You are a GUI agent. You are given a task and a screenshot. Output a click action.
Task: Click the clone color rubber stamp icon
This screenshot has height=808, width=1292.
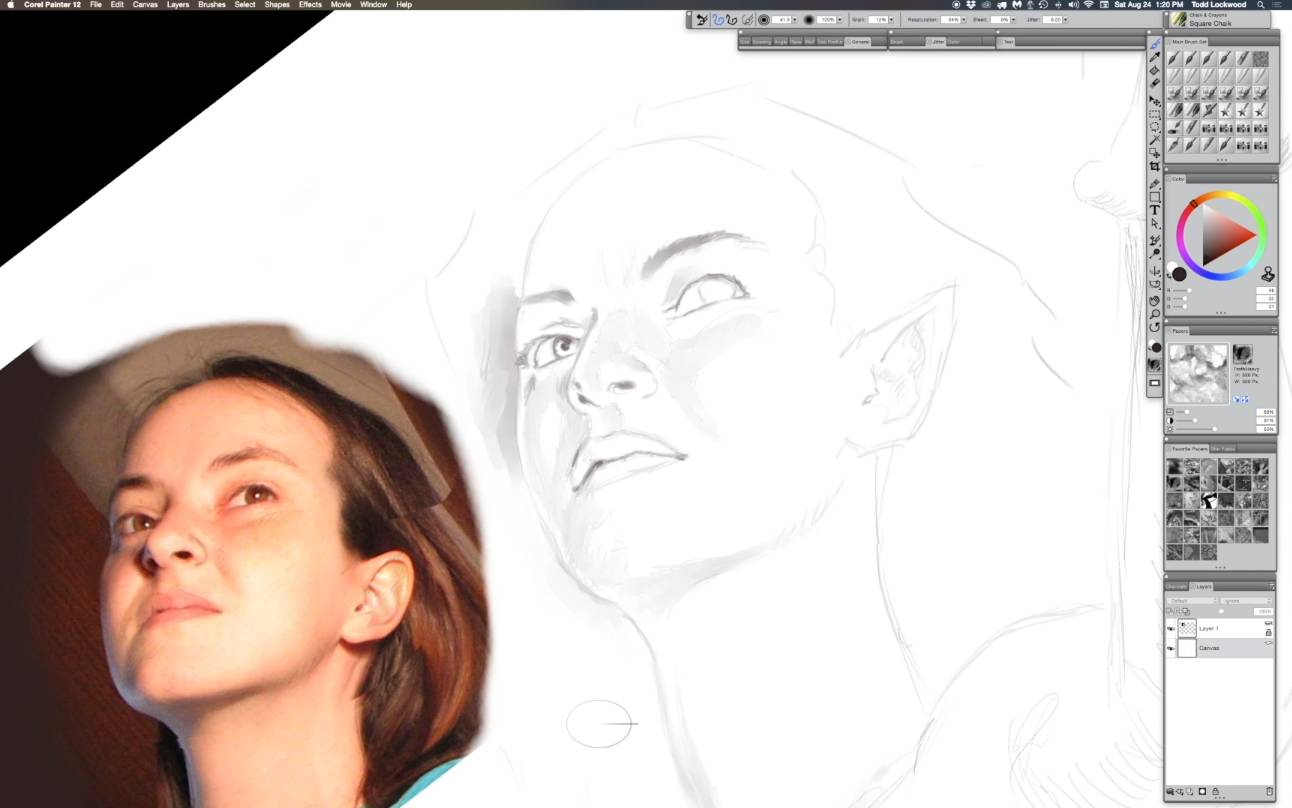coord(1268,274)
